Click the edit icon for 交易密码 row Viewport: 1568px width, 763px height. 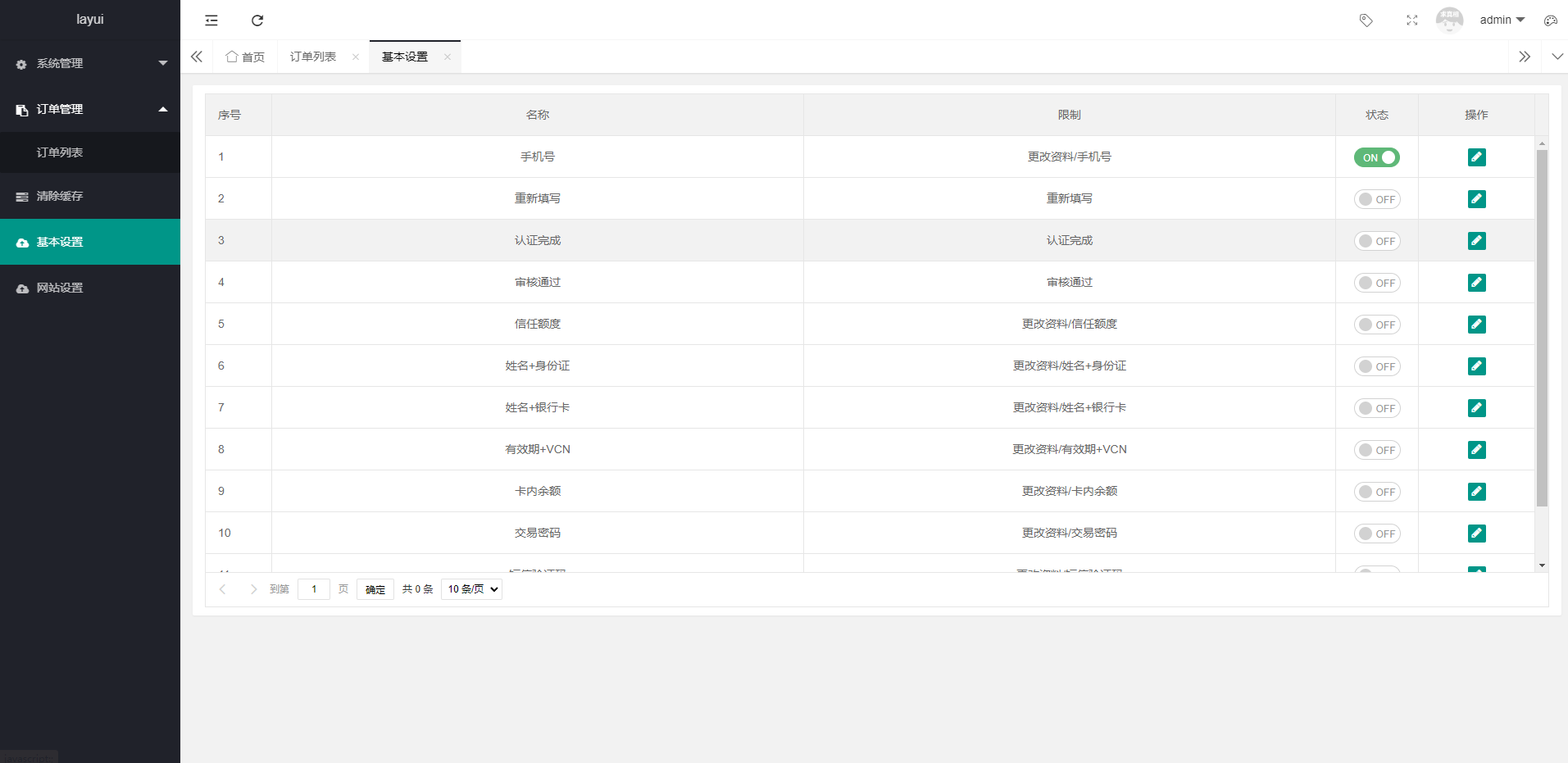[x=1476, y=534]
